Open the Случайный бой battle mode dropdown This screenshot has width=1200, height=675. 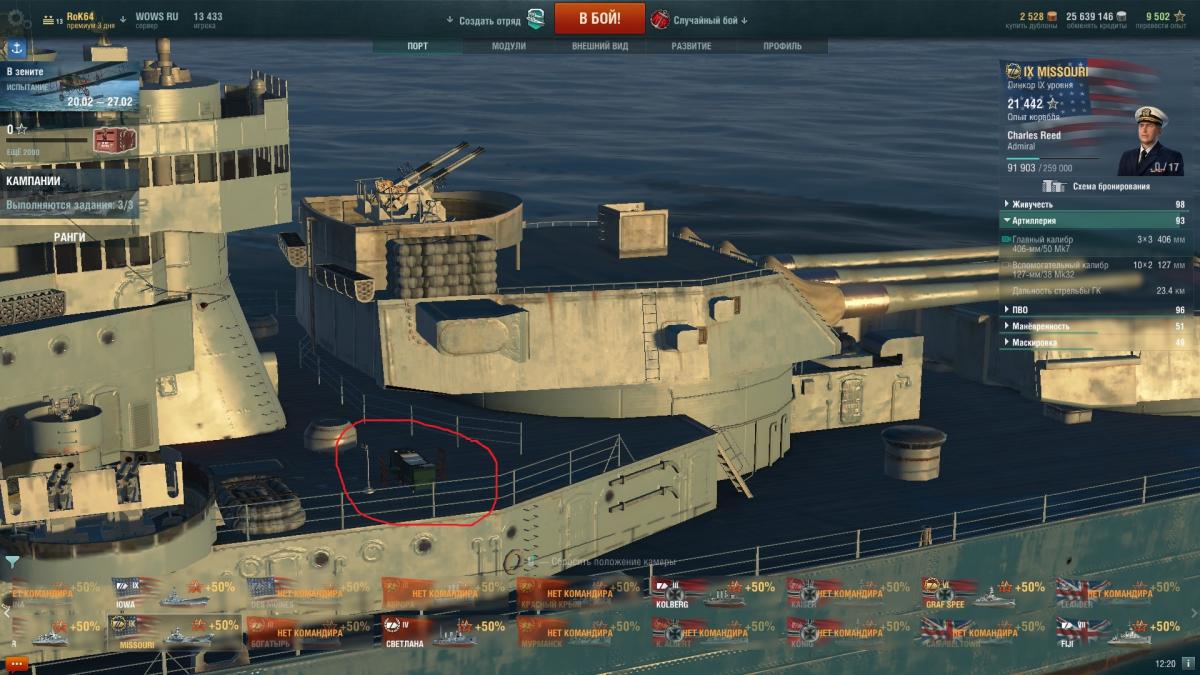[x=714, y=20]
